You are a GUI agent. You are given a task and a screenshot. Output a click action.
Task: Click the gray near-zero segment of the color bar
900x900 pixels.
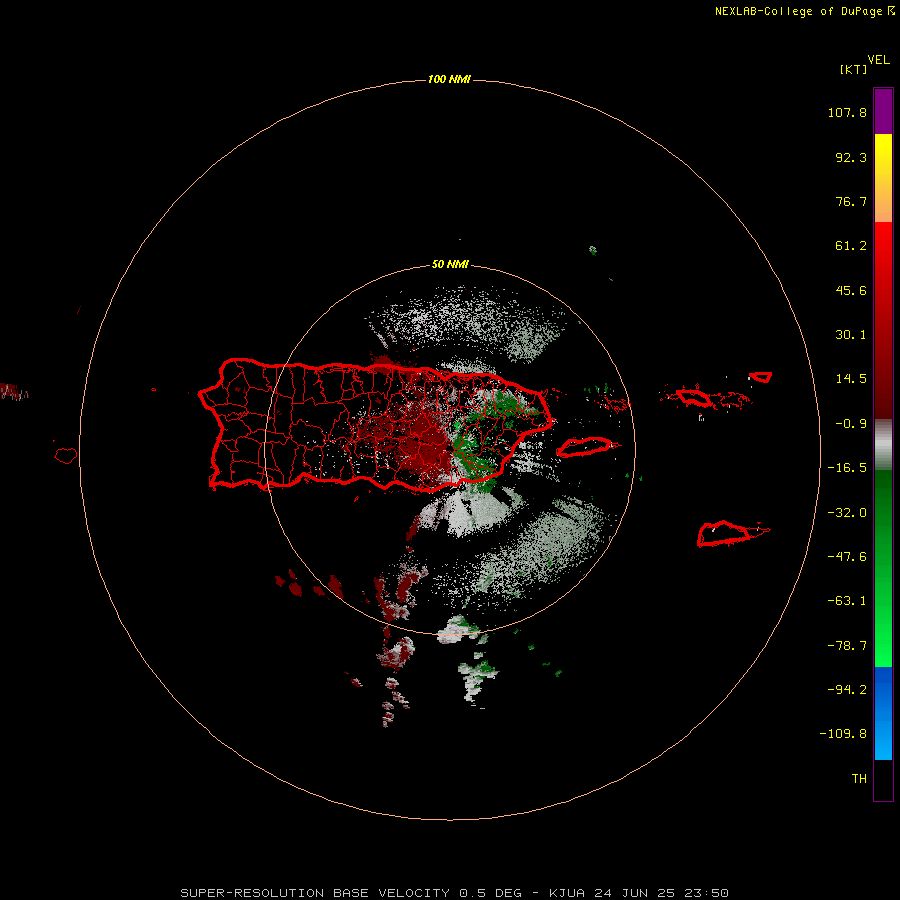tap(883, 445)
